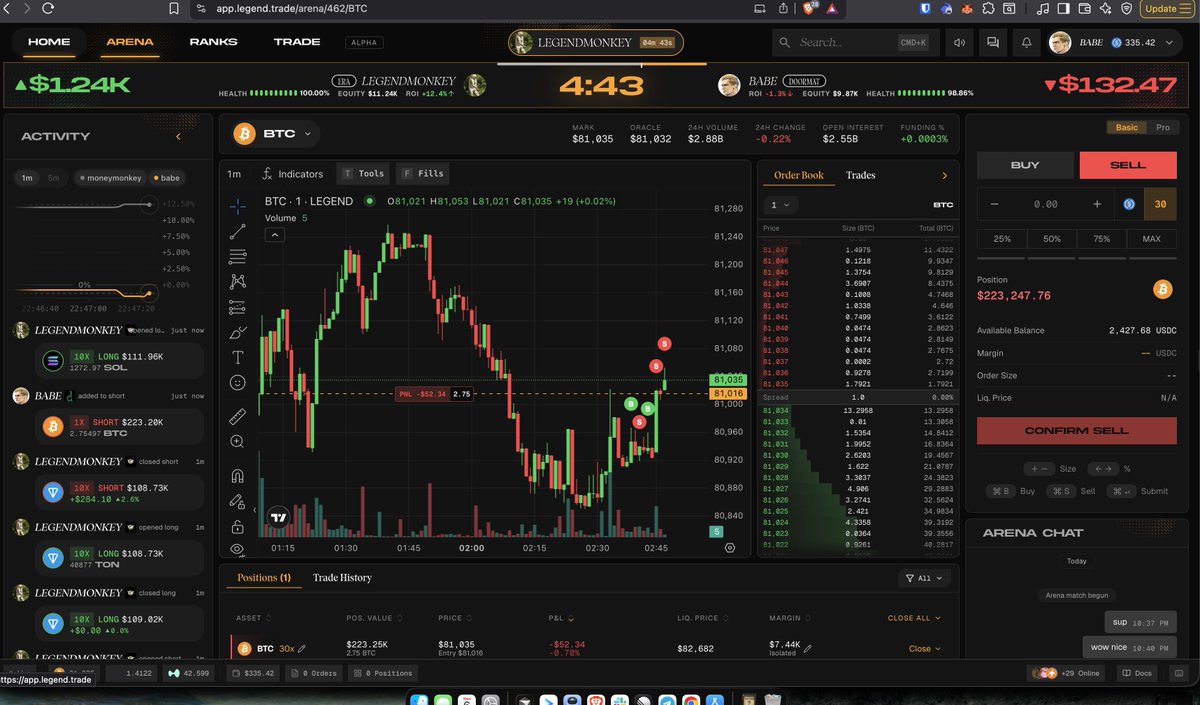Open notifications bell

(1026, 43)
